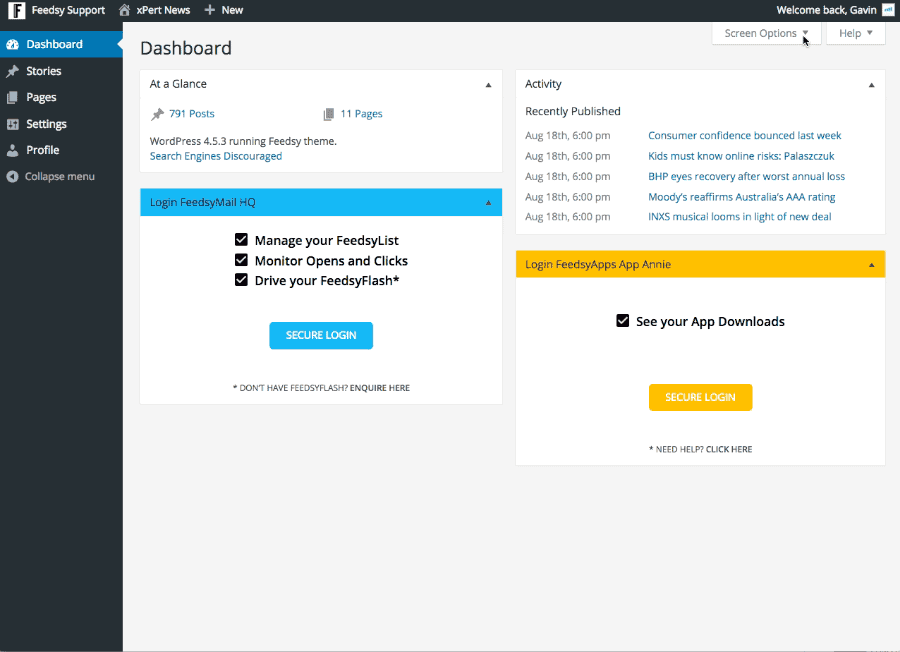Open BHP eyes recovery after worst annual loss

click(x=746, y=176)
